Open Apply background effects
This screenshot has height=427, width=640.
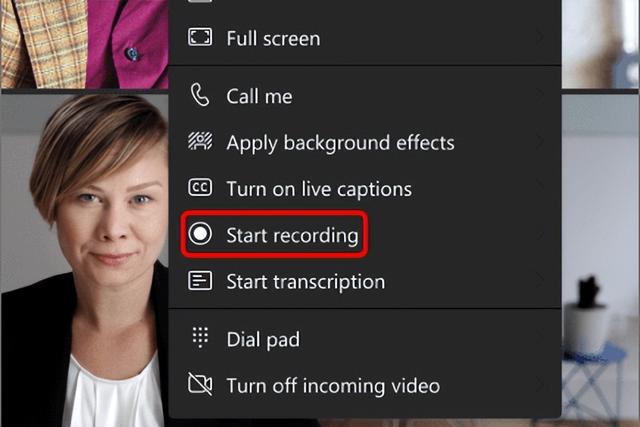point(365,143)
